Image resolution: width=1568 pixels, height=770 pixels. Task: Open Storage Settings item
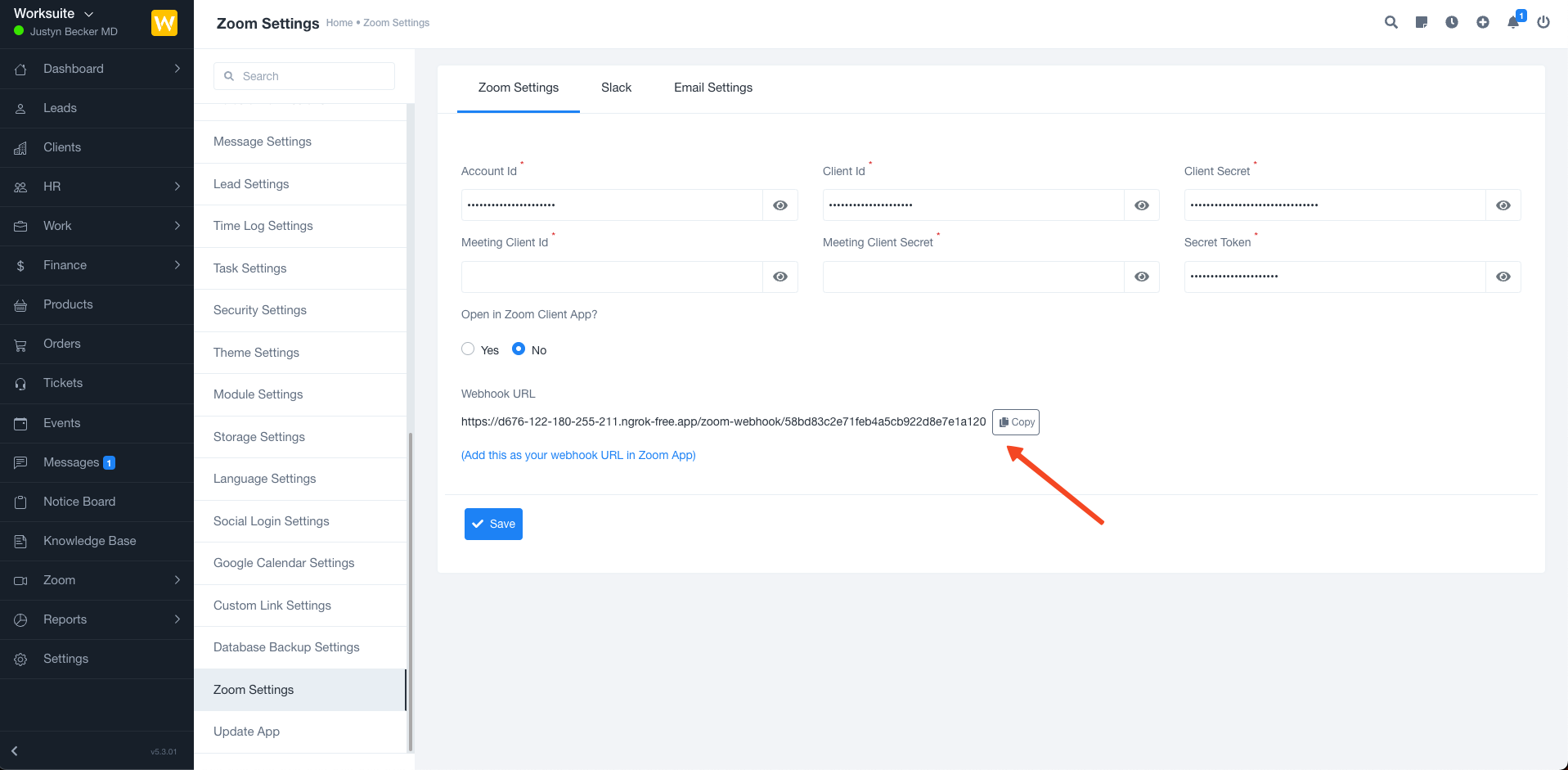click(x=300, y=437)
